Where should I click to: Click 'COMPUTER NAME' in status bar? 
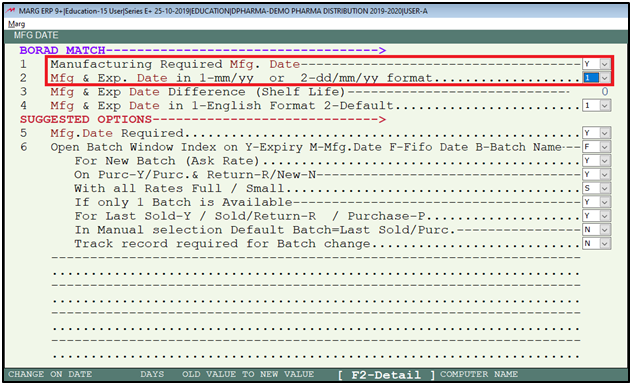pos(479,374)
